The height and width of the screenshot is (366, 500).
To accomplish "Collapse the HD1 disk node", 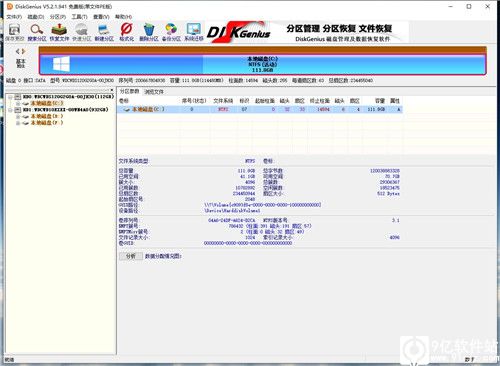I will [x=10, y=110].
